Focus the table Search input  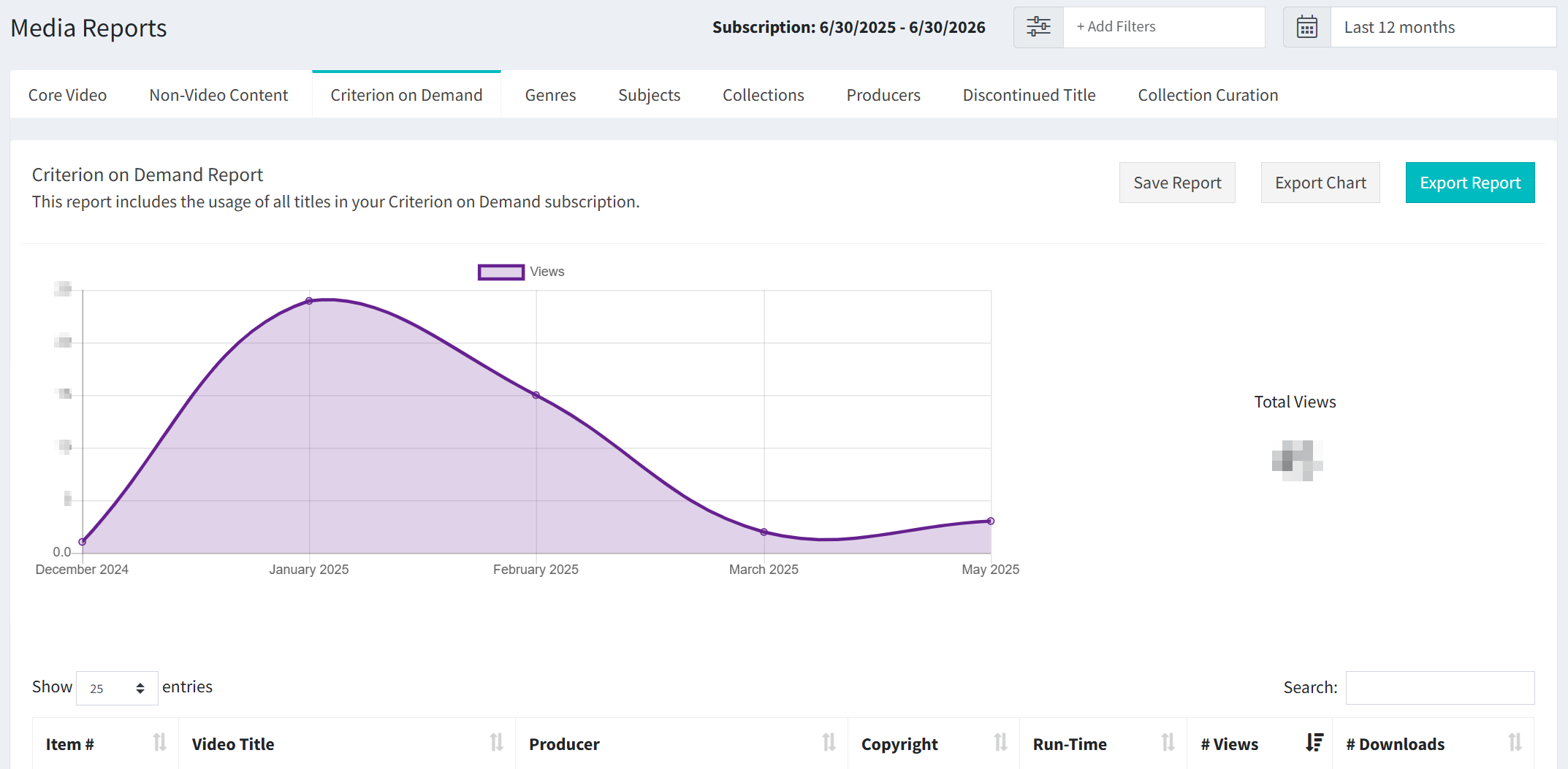[1440, 688]
